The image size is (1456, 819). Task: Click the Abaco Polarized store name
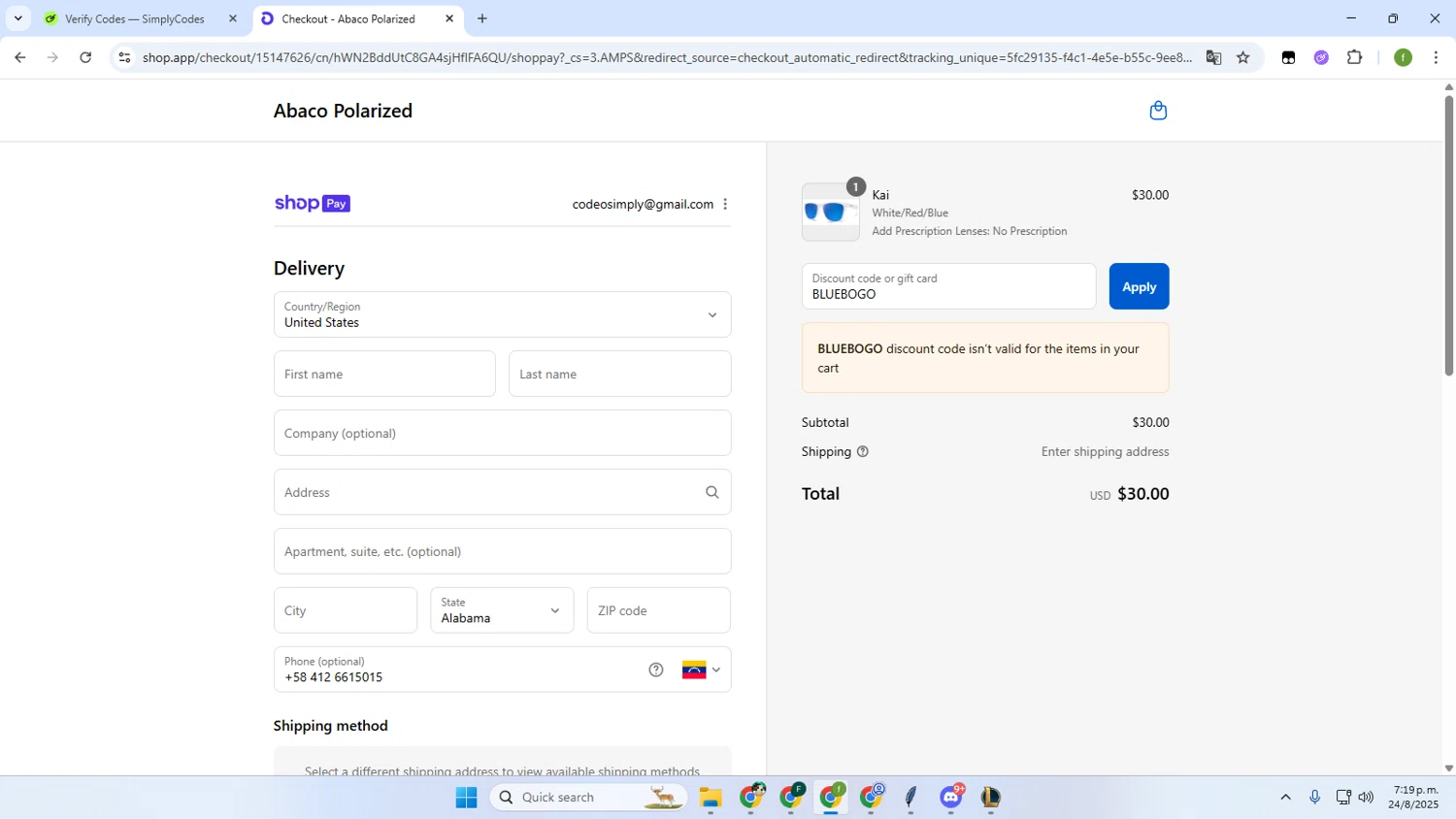click(x=343, y=111)
